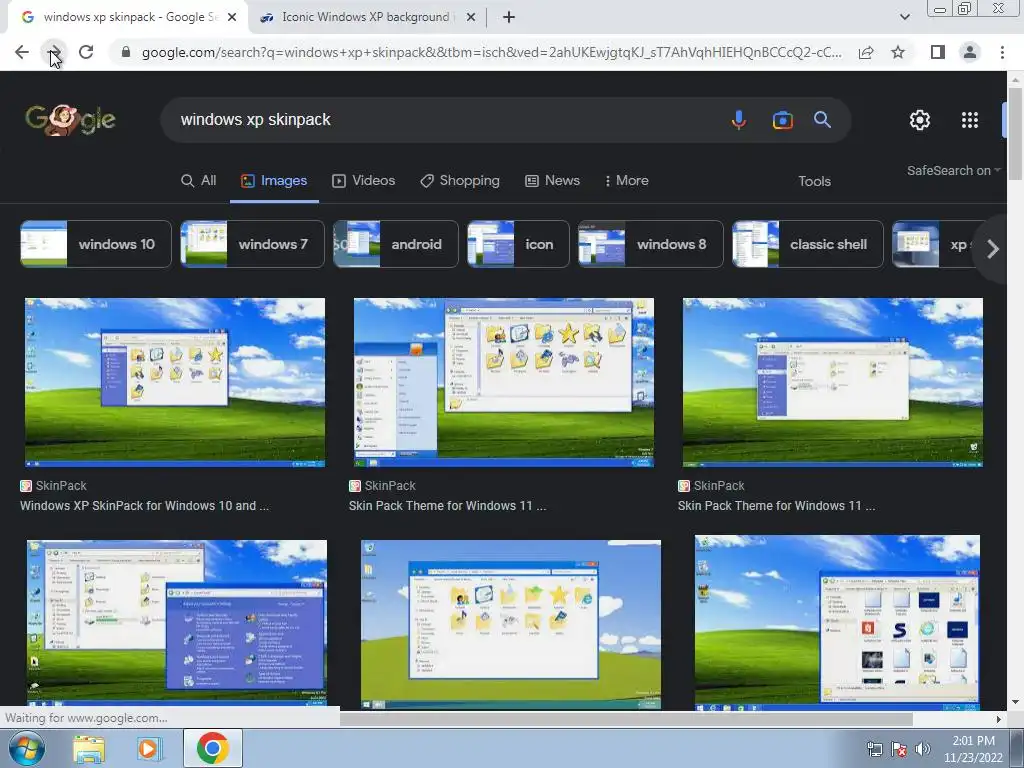Switch to the Iconic Windows XP background tab

pos(364,17)
